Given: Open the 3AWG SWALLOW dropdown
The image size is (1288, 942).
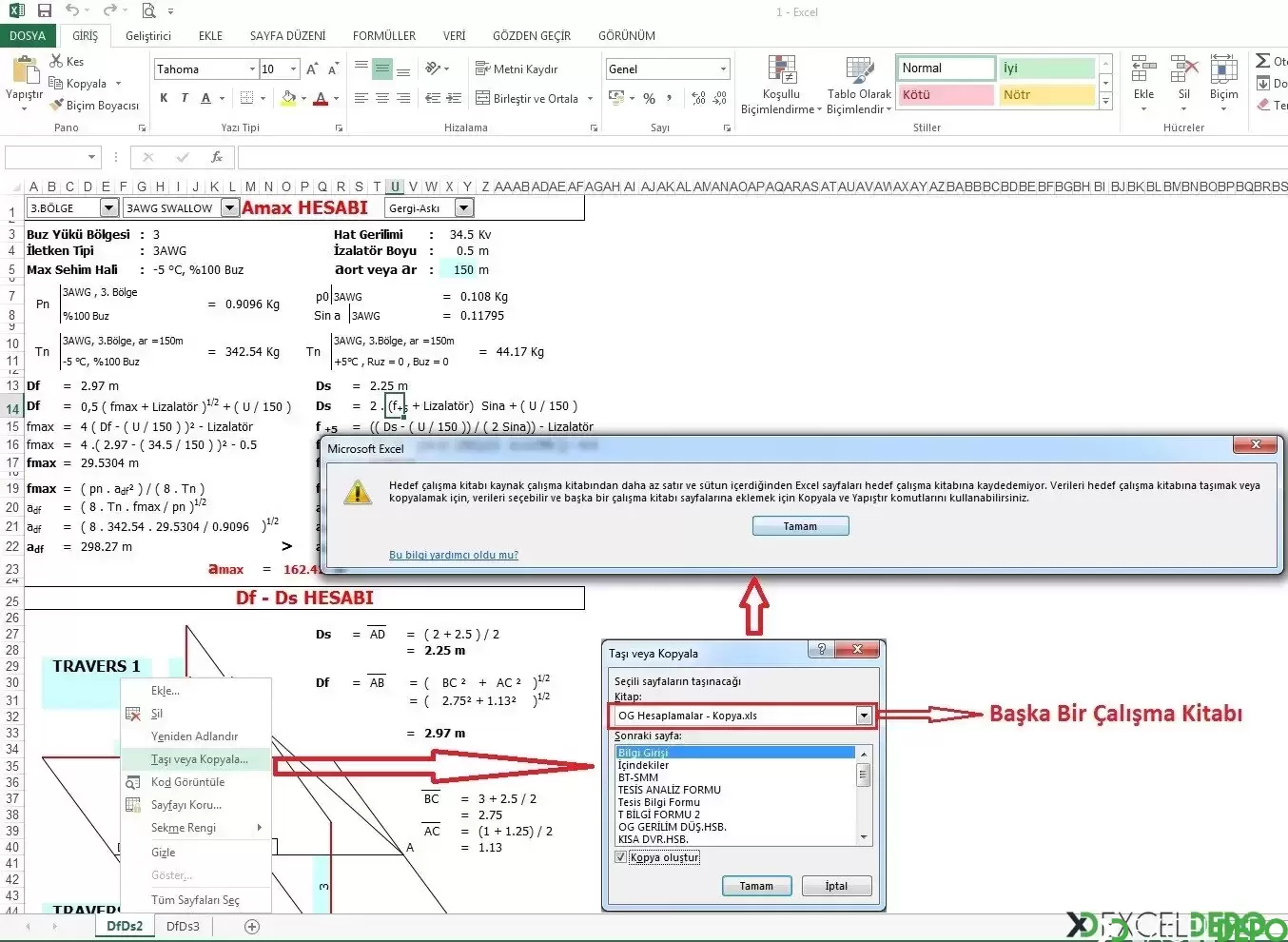Looking at the screenshot, I should click(x=229, y=207).
